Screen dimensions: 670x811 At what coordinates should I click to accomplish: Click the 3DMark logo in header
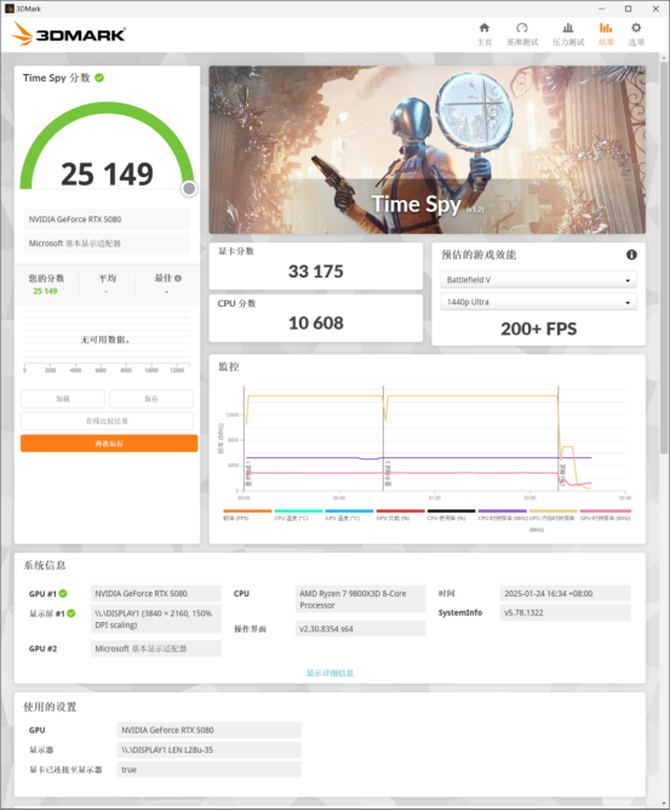coord(68,34)
